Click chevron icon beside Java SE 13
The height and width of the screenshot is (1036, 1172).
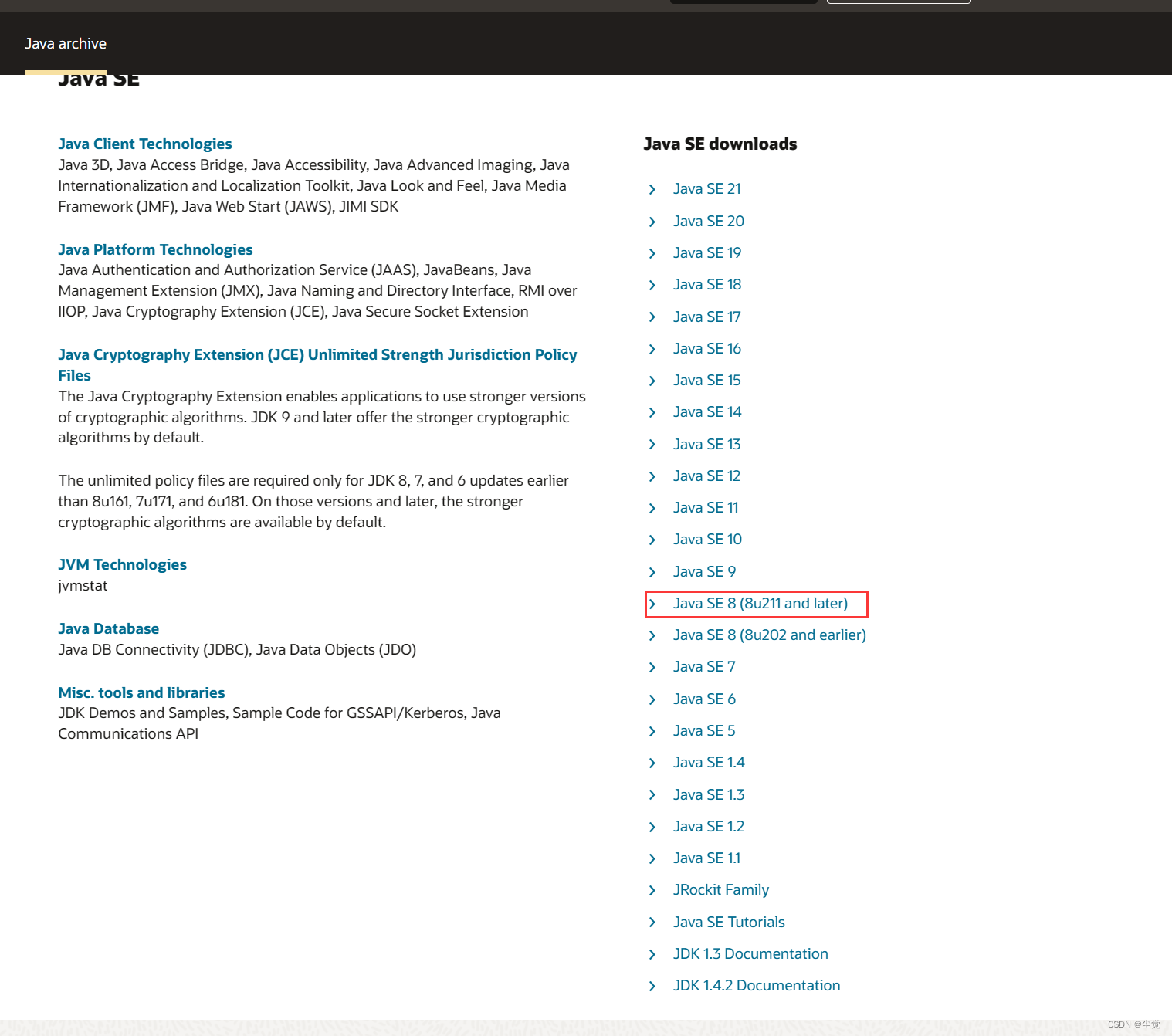tap(652, 445)
